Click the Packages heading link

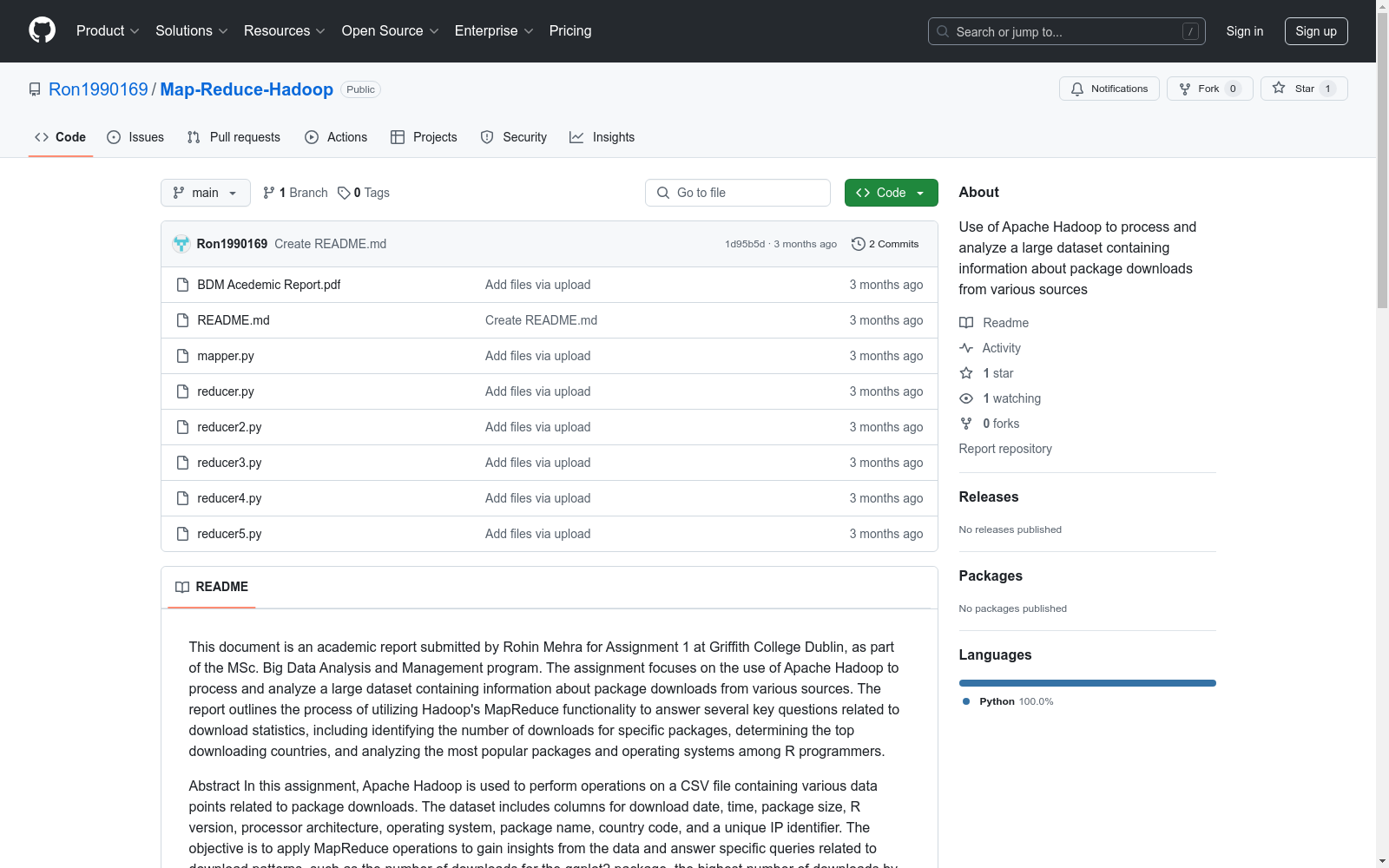(991, 576)
